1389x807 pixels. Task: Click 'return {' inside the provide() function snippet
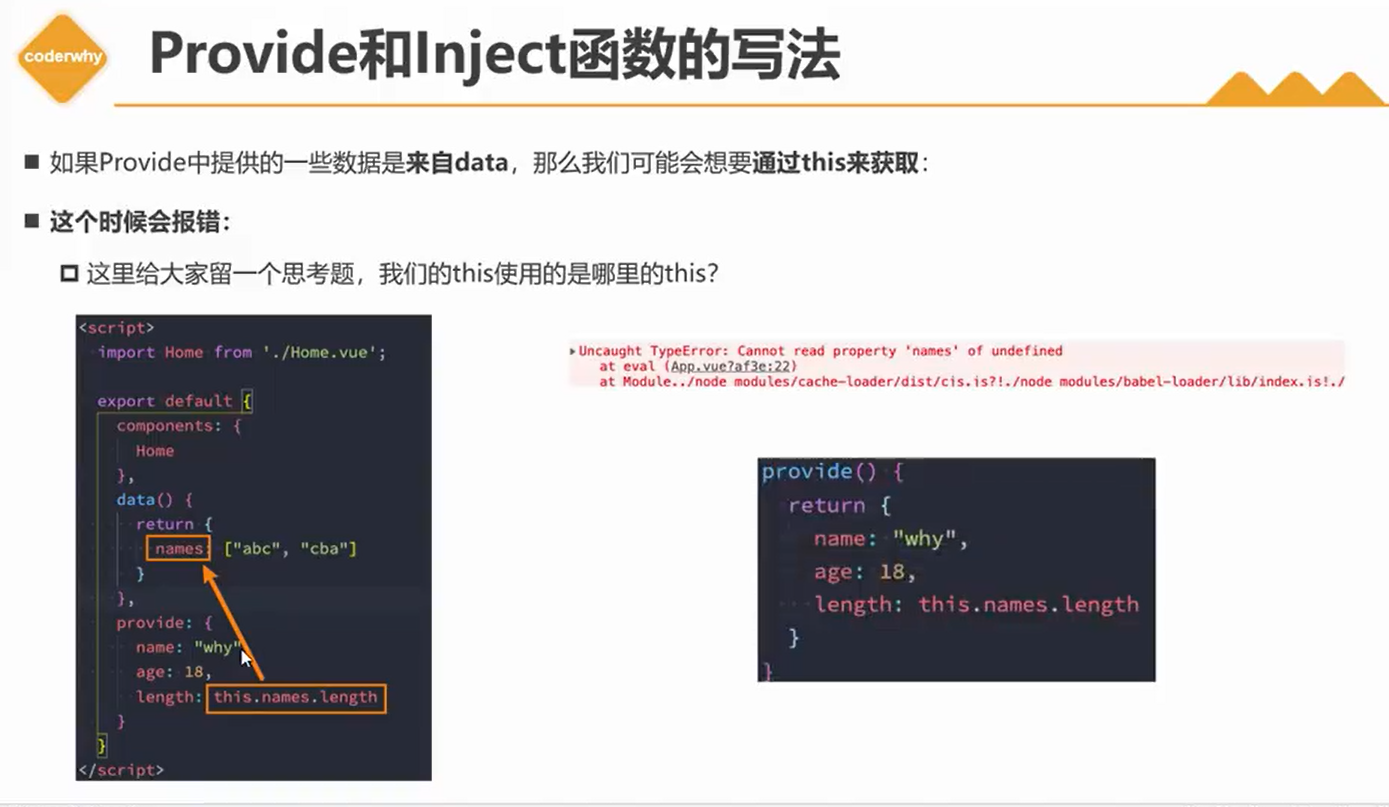click(x=840, y=505)
